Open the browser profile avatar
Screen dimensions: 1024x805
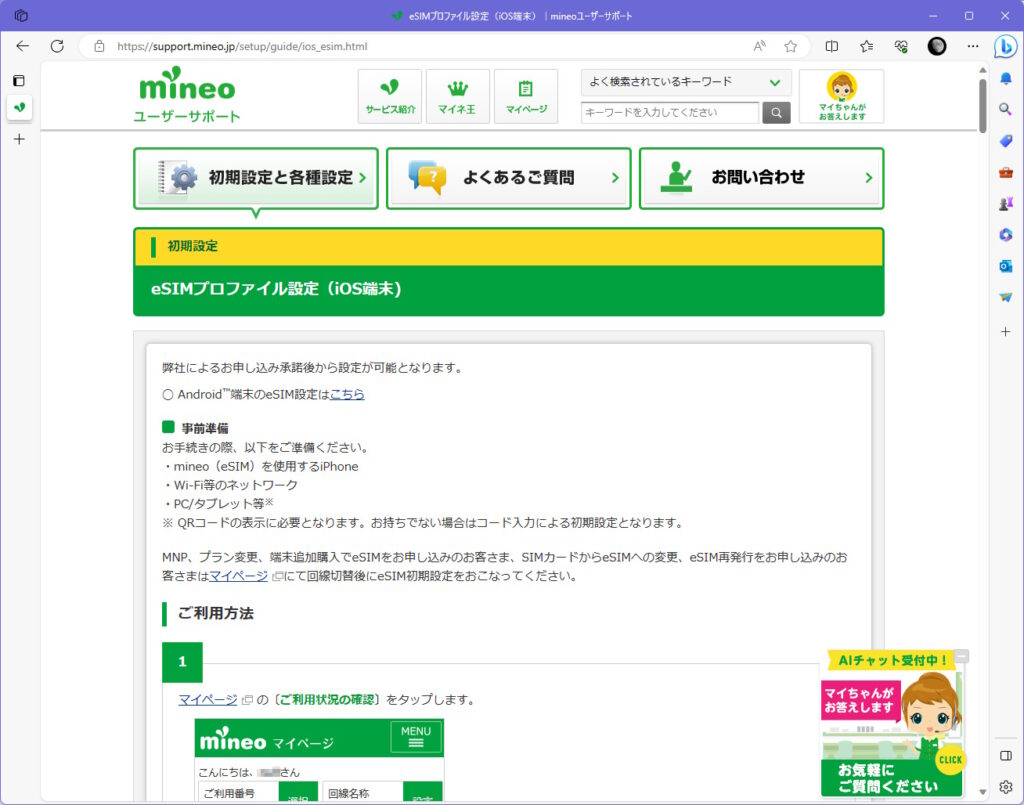click(936, 46)
